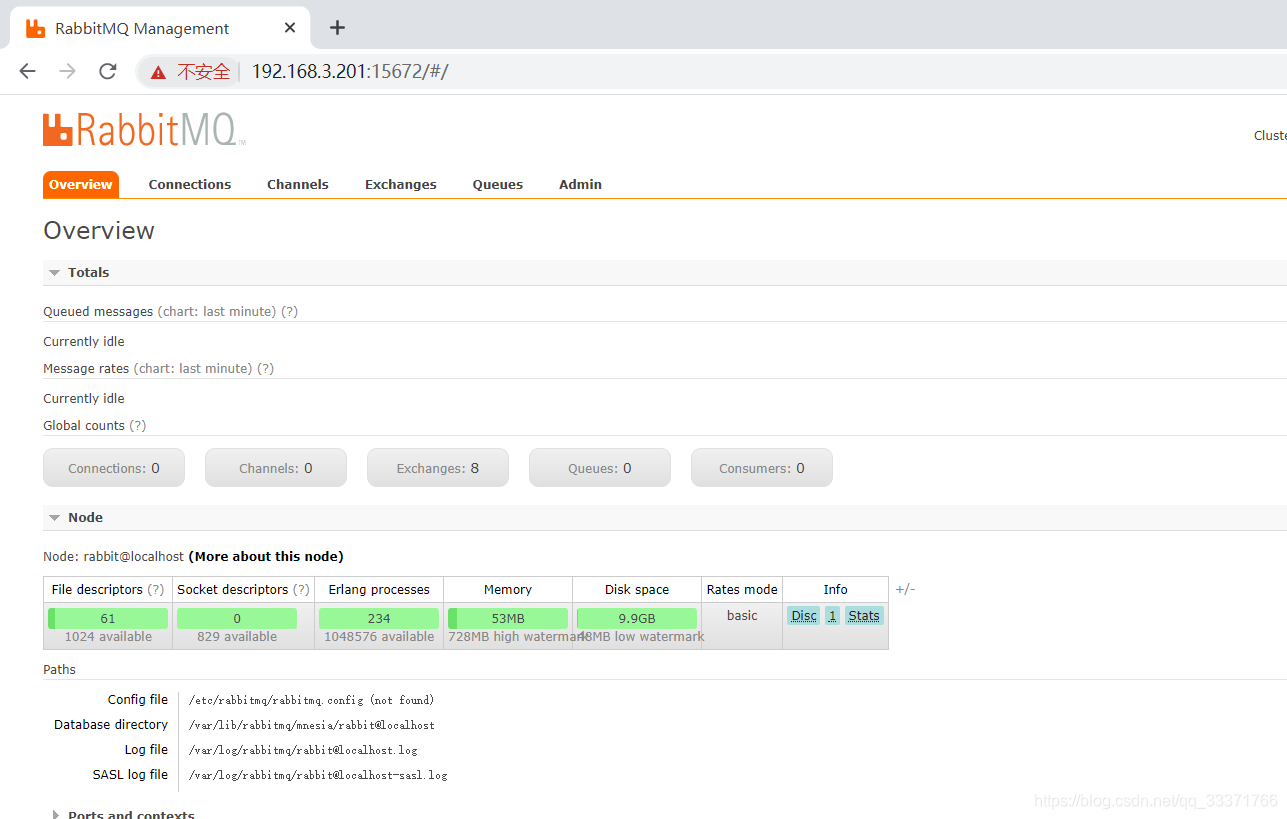The height and width of the screenshot is (819, 1287).
Task: Open the Stats badge in the Info column
Action: [x=863, y=615]
